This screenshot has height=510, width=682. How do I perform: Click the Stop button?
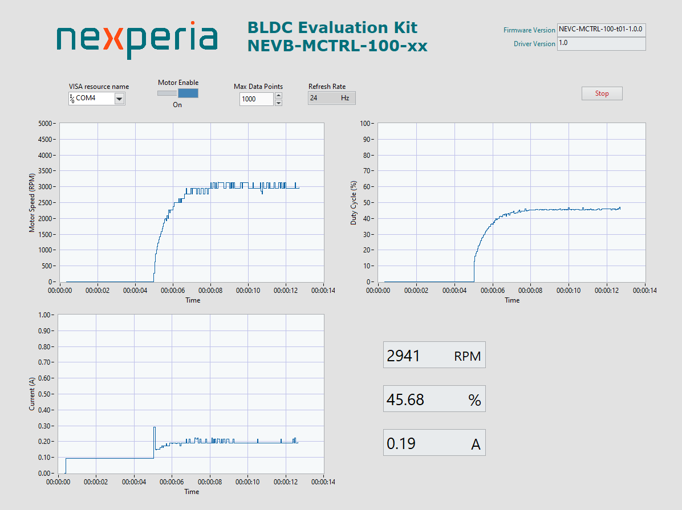[x=602, y=93]
